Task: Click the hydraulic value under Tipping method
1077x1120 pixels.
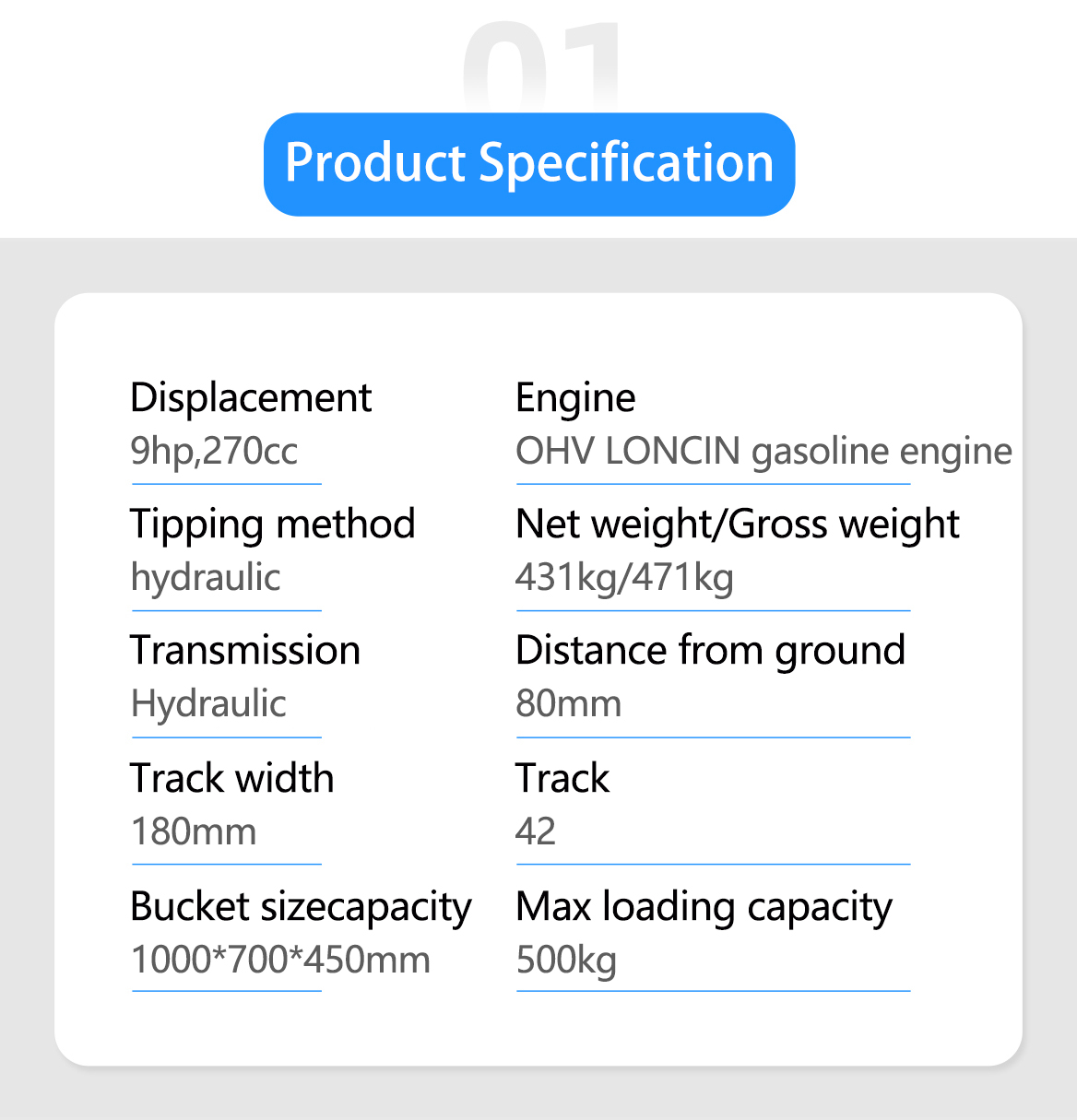Action: point(206,578)
